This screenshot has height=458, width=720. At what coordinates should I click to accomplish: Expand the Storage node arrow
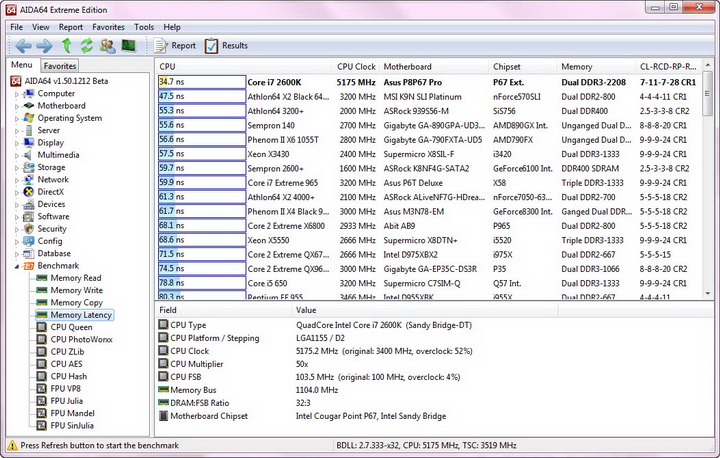pyautogui.click(x=17, y=168)
